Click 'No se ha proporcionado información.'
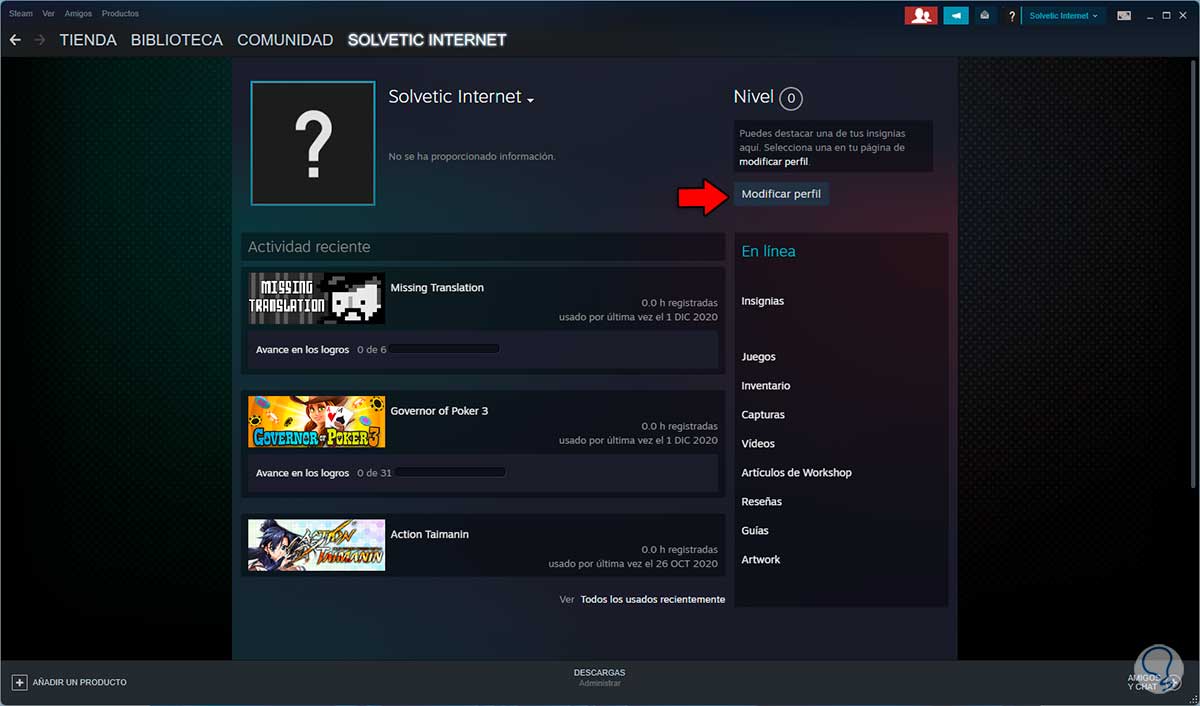 tap(471, 156)
